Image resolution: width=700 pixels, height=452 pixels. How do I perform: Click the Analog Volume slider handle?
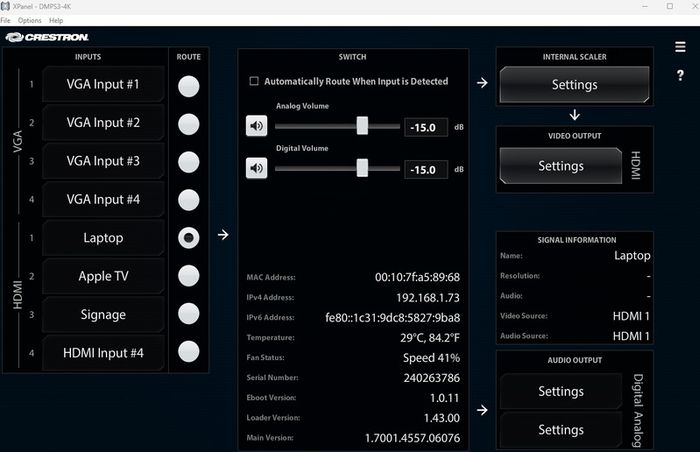(362, 126)
